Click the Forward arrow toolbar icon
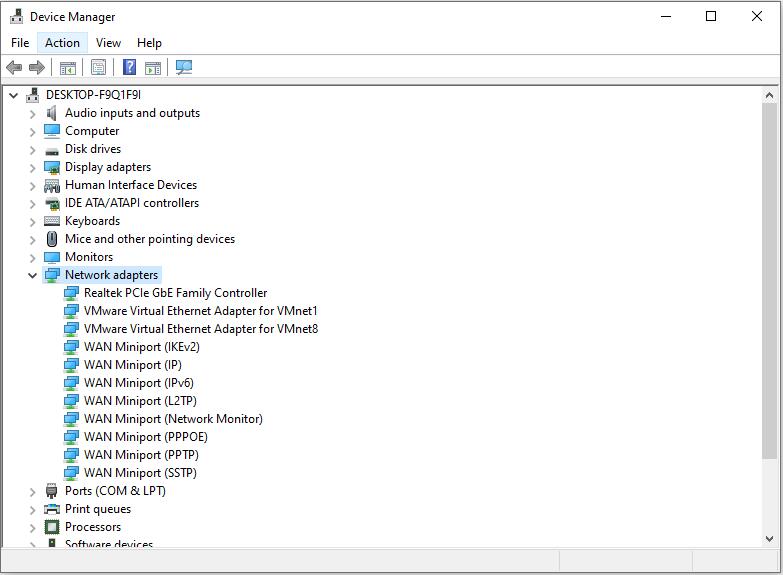This screenshot has width=783, height=575. pyautogui.click(x=37, y=67)
